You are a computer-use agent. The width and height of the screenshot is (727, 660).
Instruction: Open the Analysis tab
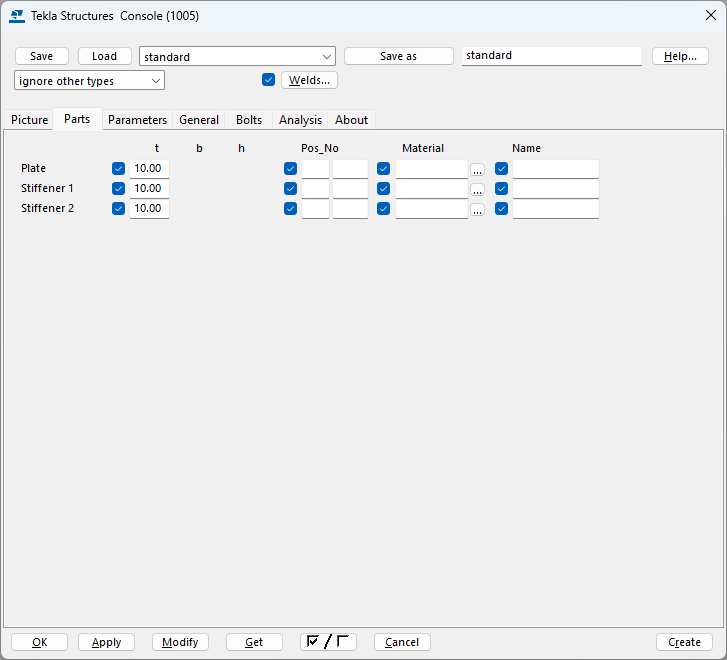(300, 120)
